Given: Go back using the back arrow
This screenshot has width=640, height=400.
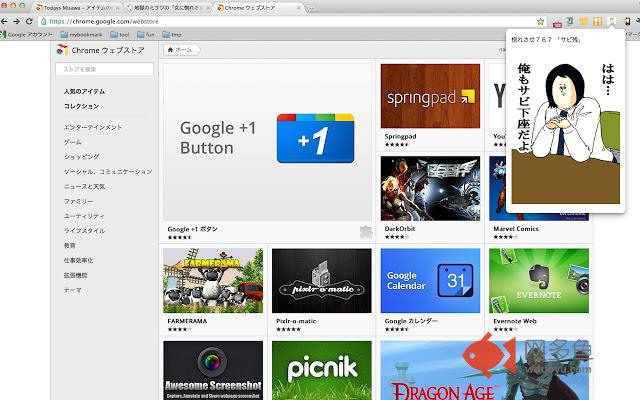Looking at the screenshot, I should tap(4, 21).
